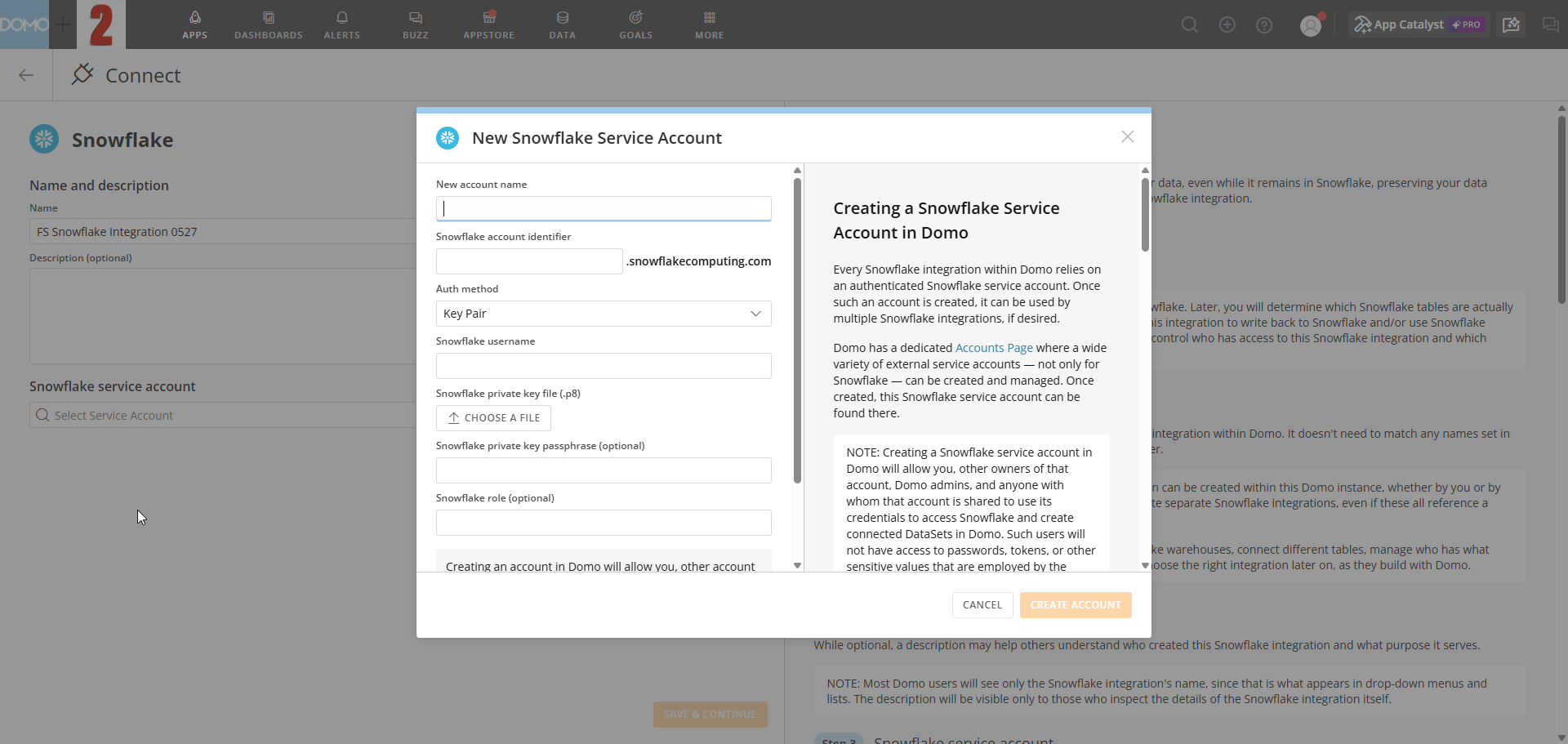Click the 'Name and description' heading
This screenshot has width=1568, height=744.
click(99, 185)
